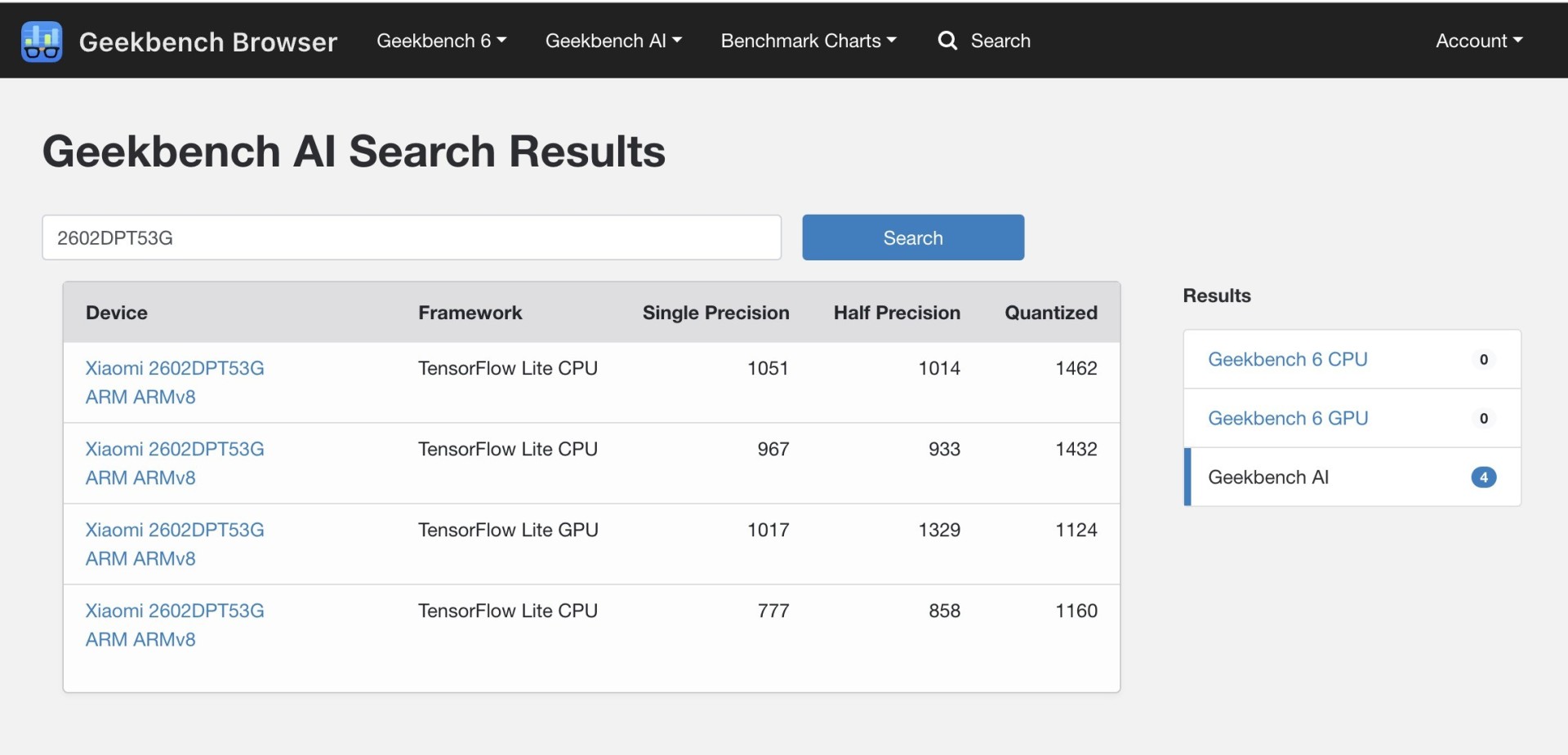
Task: Click the Geekbench logo icon
Action: (x=42, y=41)
